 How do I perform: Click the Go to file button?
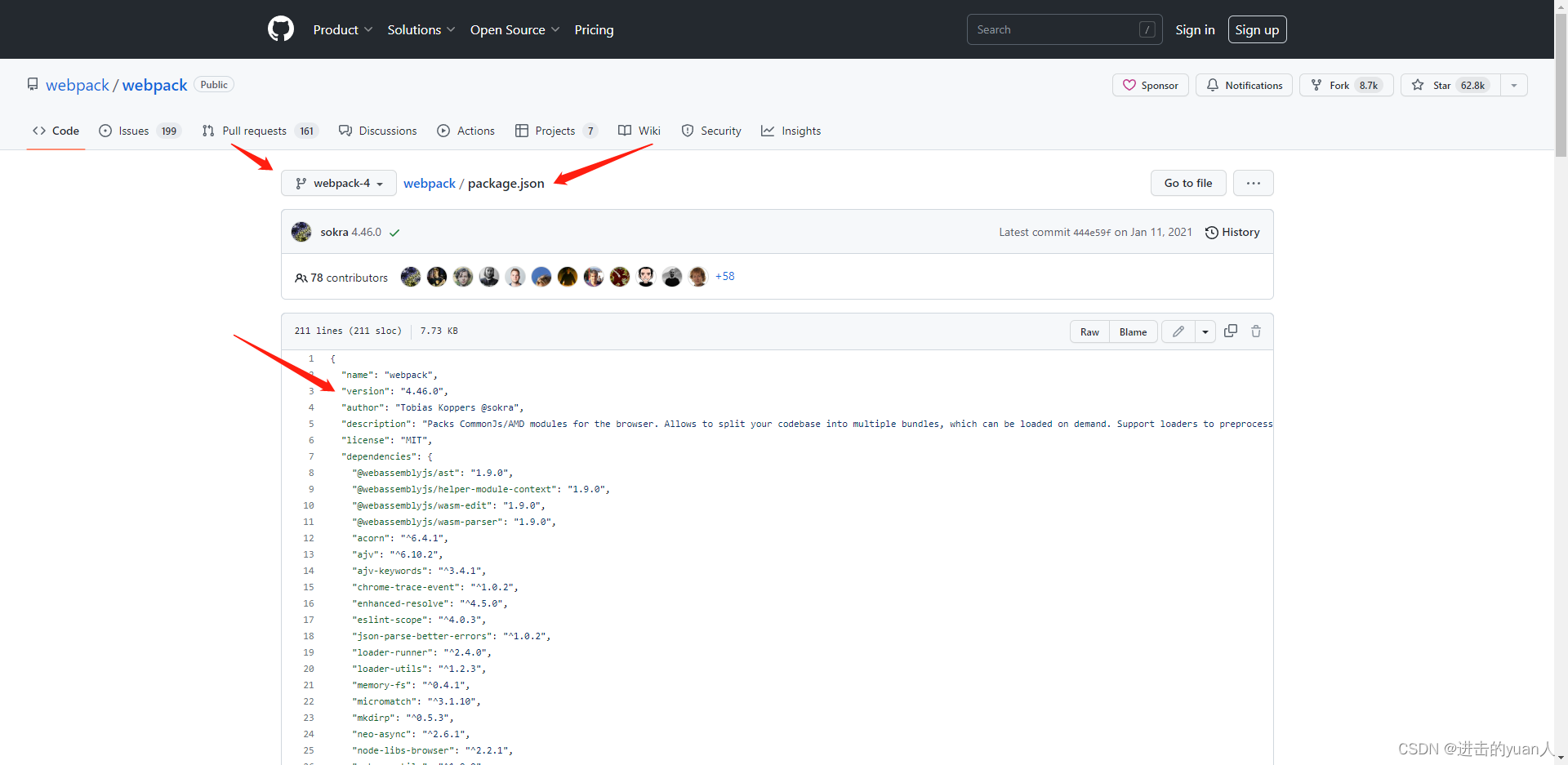point(1188,183)
